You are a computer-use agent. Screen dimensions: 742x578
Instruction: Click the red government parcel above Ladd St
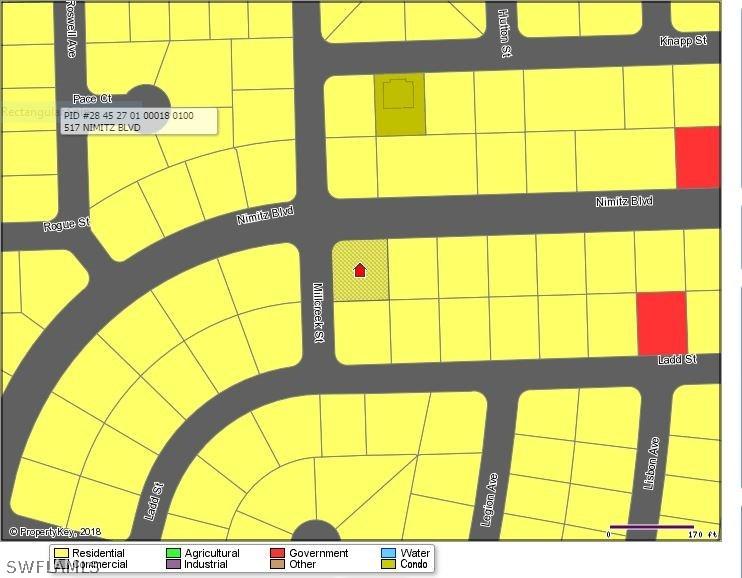662,323
